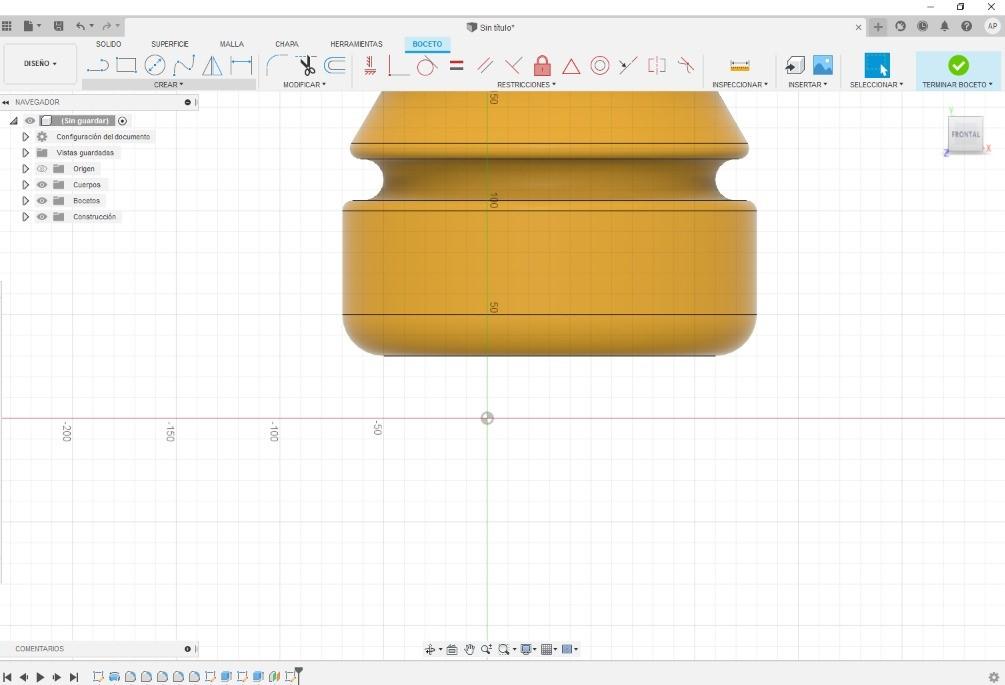Undo the last action
This screenshot has width=1005, height=685.
pyautogui.click(x=80, y=26)
